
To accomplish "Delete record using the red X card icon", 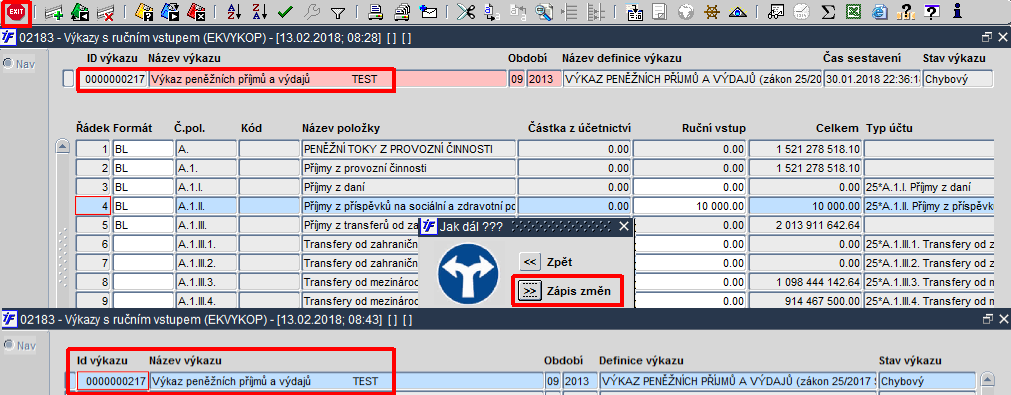I will 105,12.
